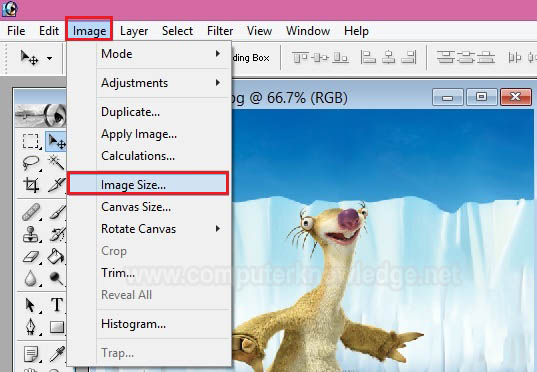Close the open Image menu
This screenshot has width=537, height=372.
89,31
